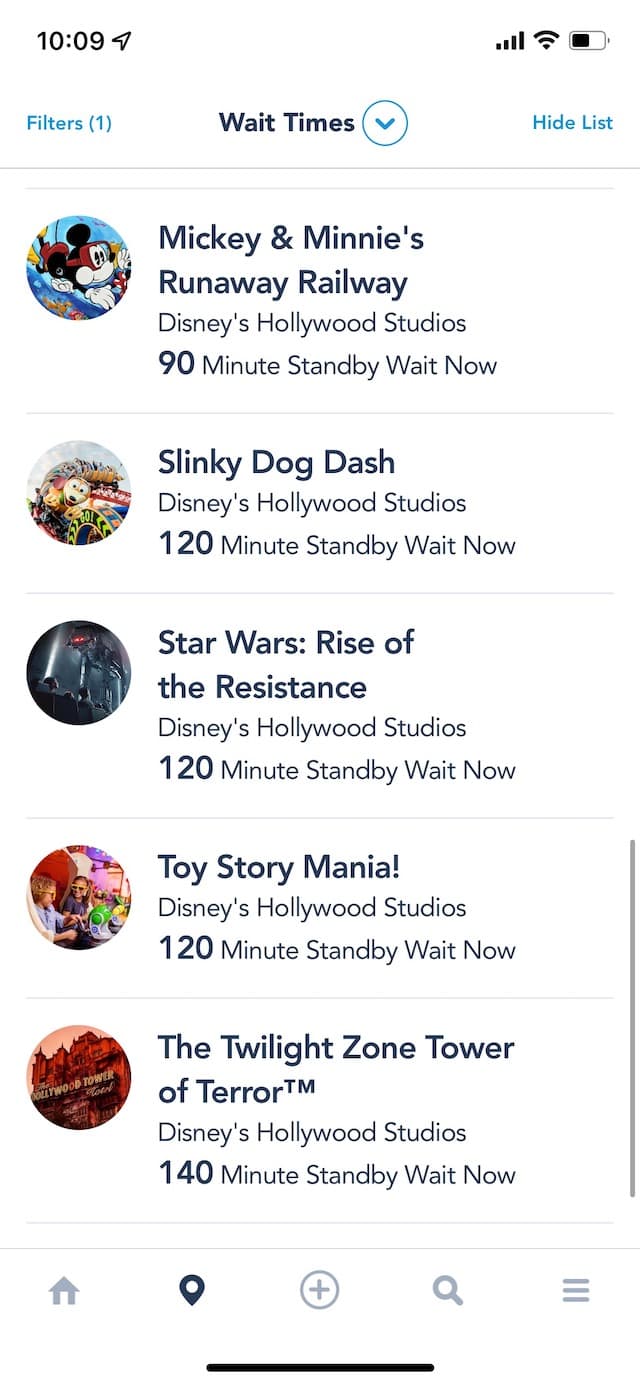Click the list scrollbar on right edge

pos(631,1018)
